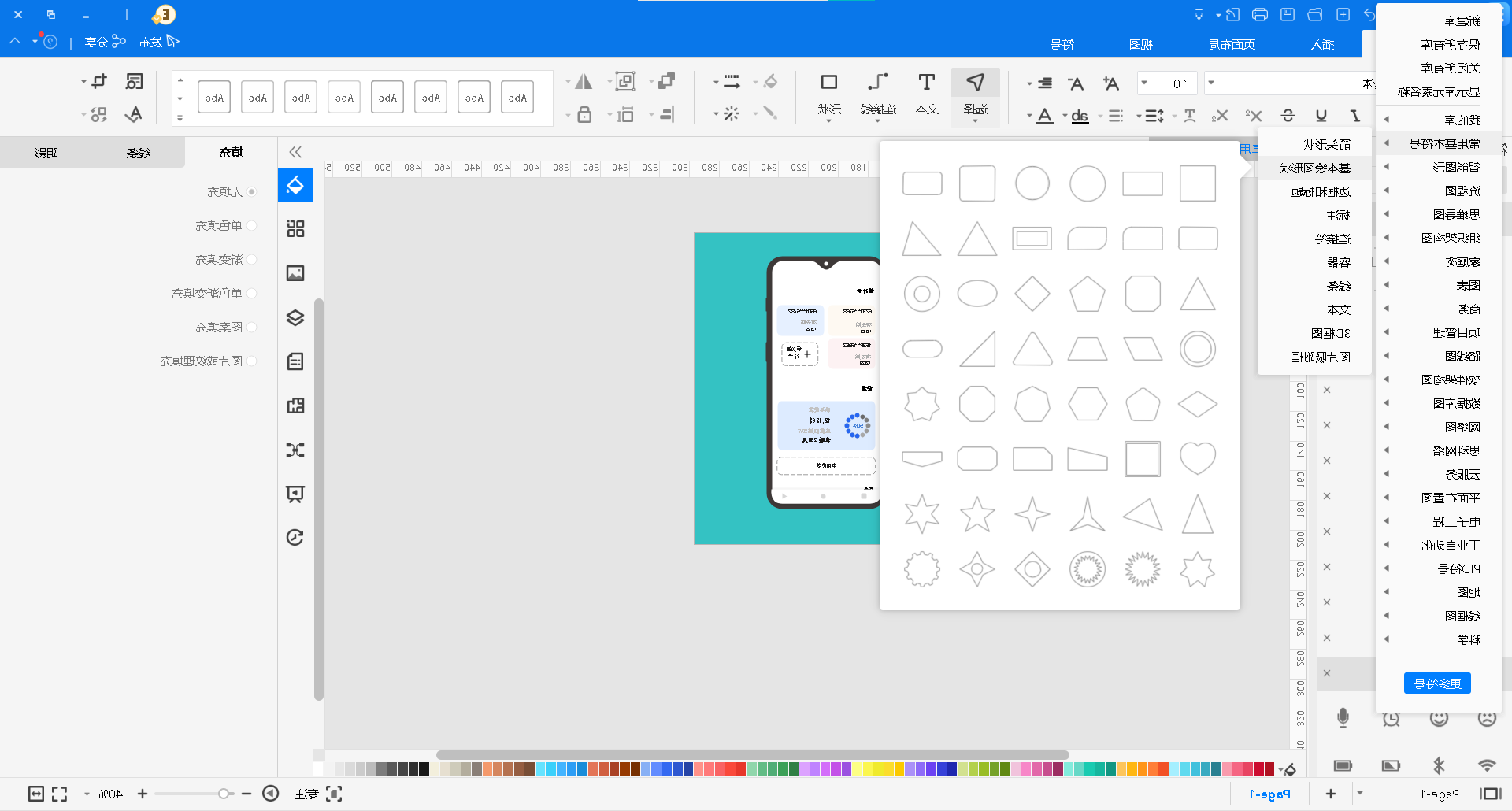Toggle strikethrough text formatting
This screenshot has width=1512, height=811.
1288,116
